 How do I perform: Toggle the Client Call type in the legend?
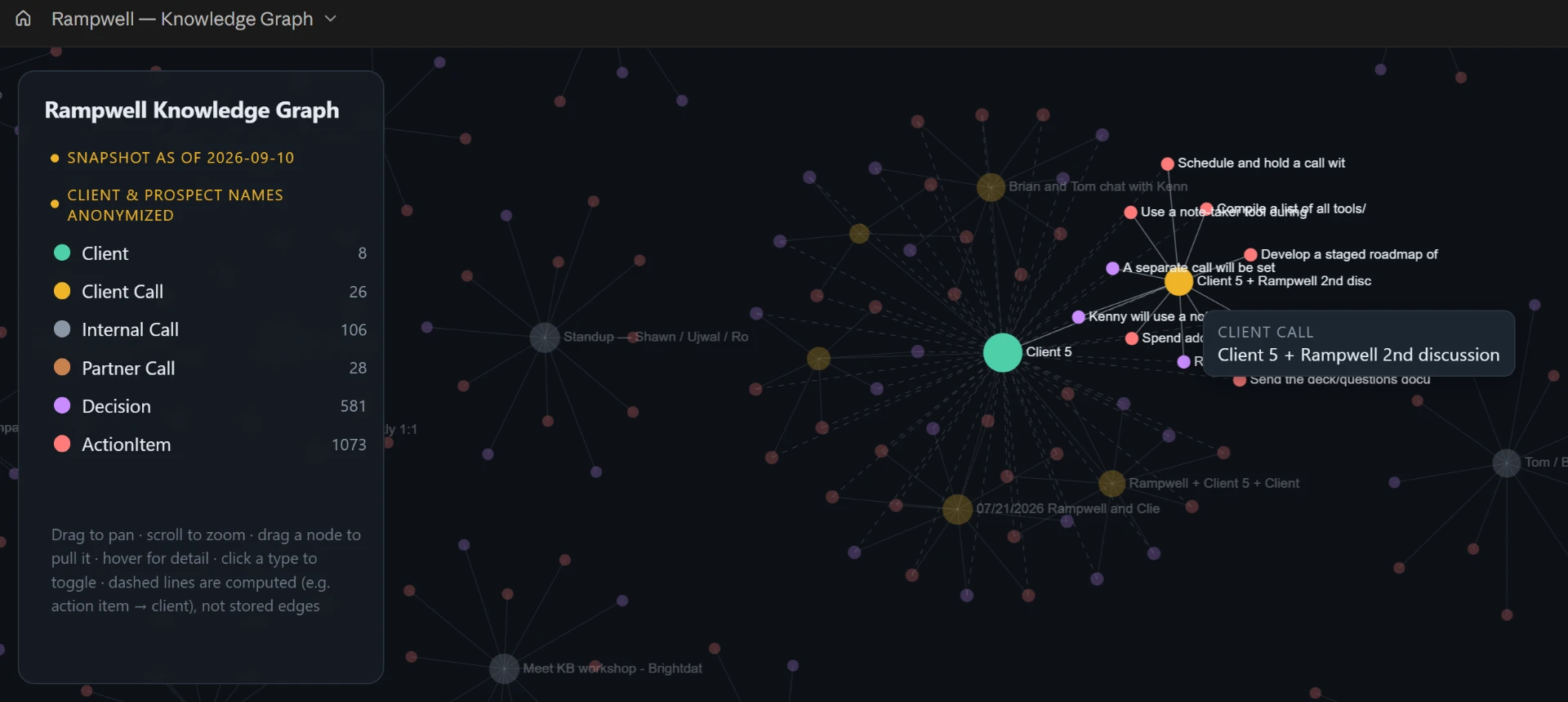click(210, 292)
